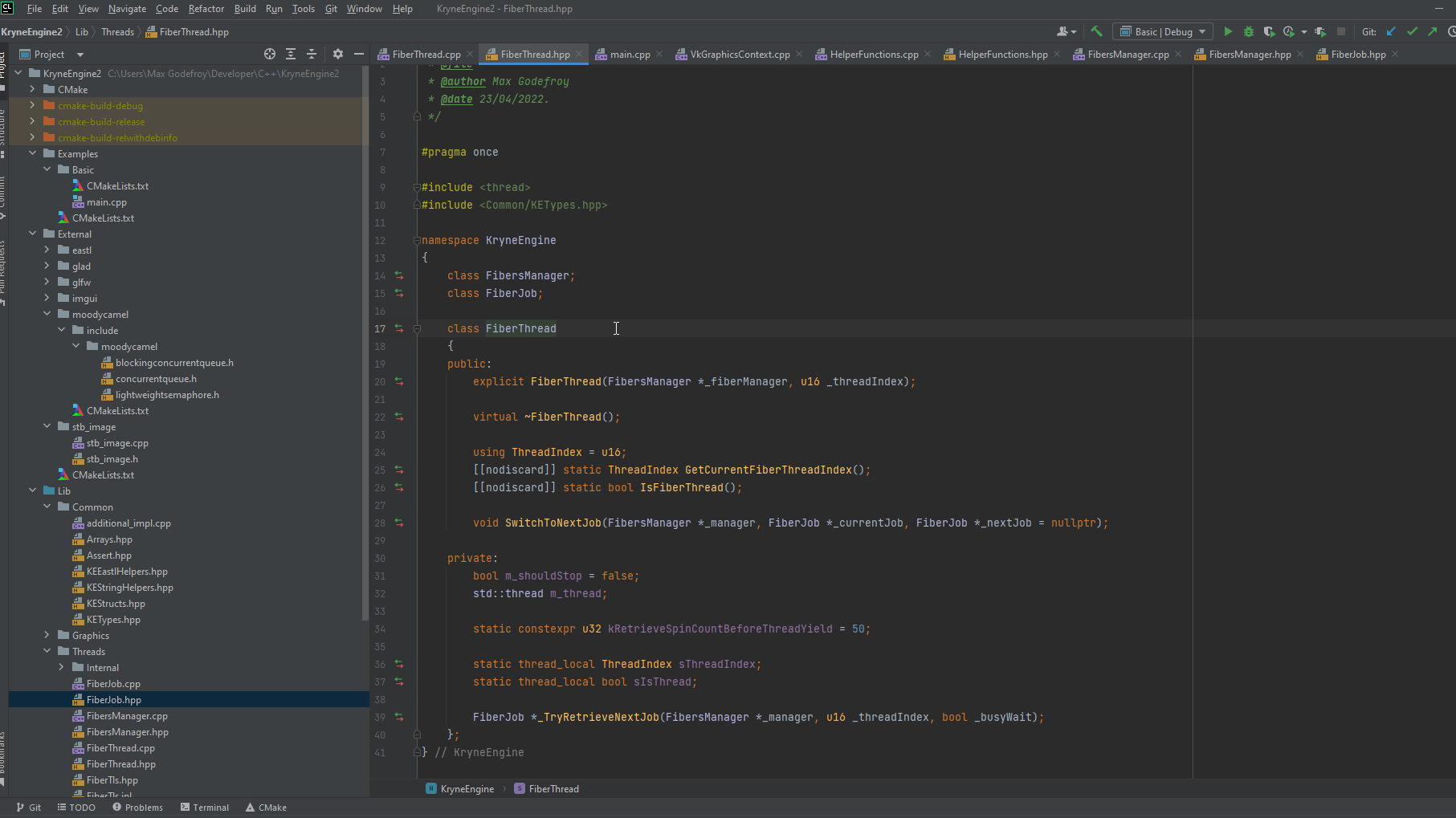Viewport: 1456px width, 818px height.
Task: Open the Refactor menu
Action: tap(206, 9)
